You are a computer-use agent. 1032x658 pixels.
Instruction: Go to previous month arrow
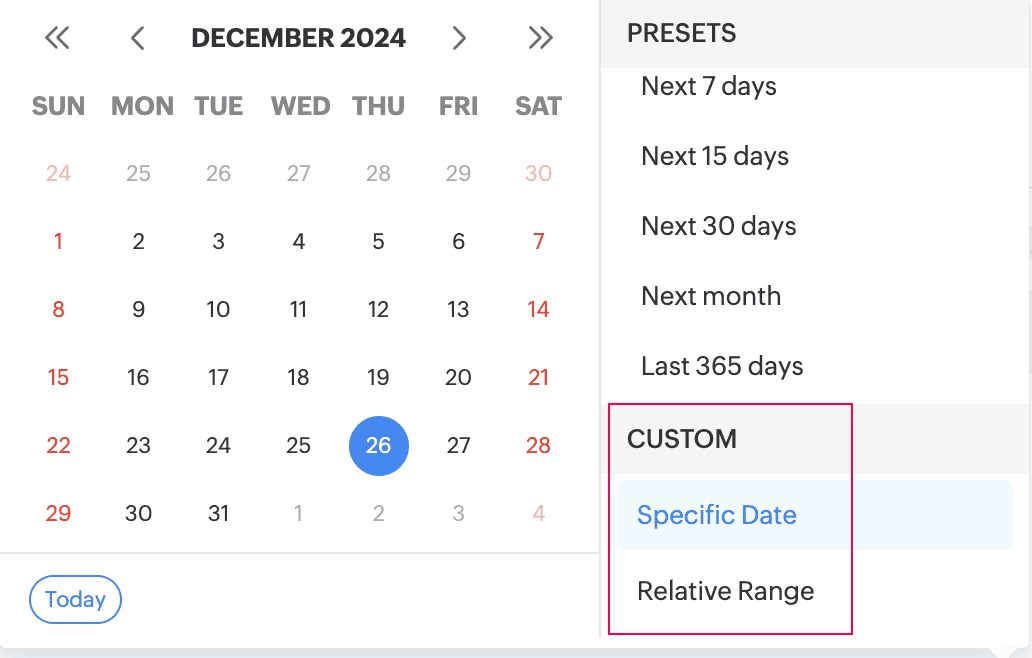coord(138,39)
